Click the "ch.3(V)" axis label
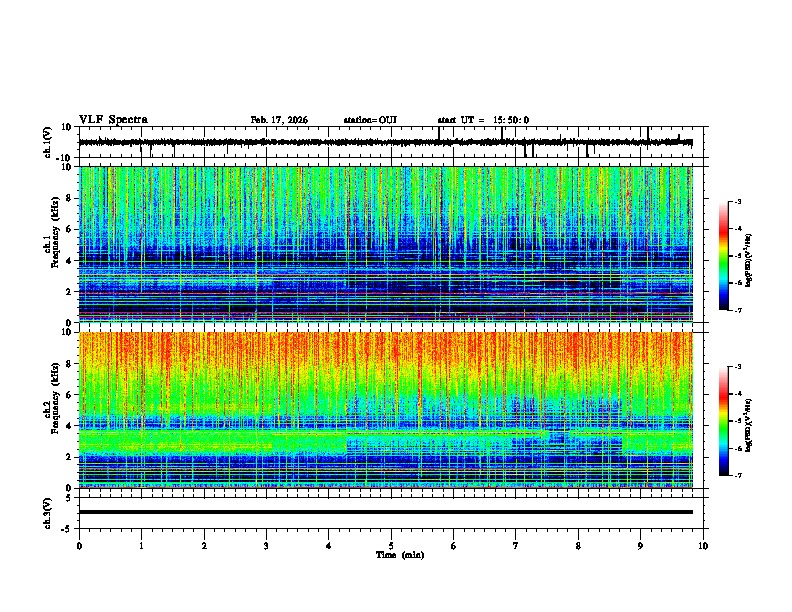 point(48,513)
